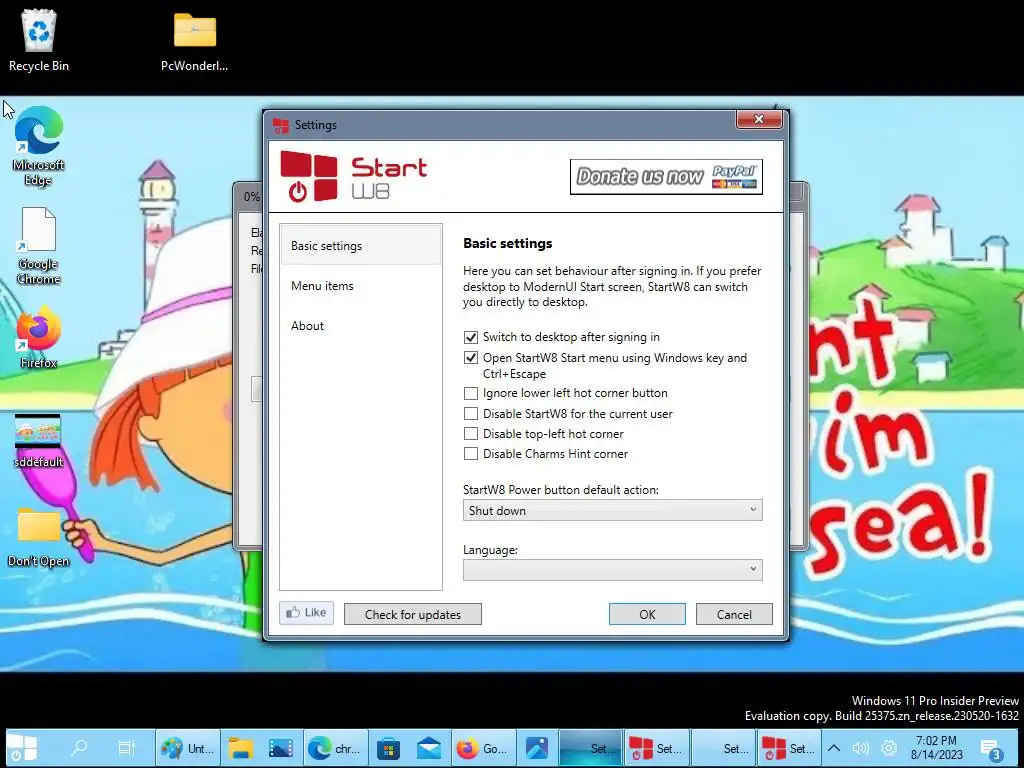Click the Check for updates button

point(413,614)
